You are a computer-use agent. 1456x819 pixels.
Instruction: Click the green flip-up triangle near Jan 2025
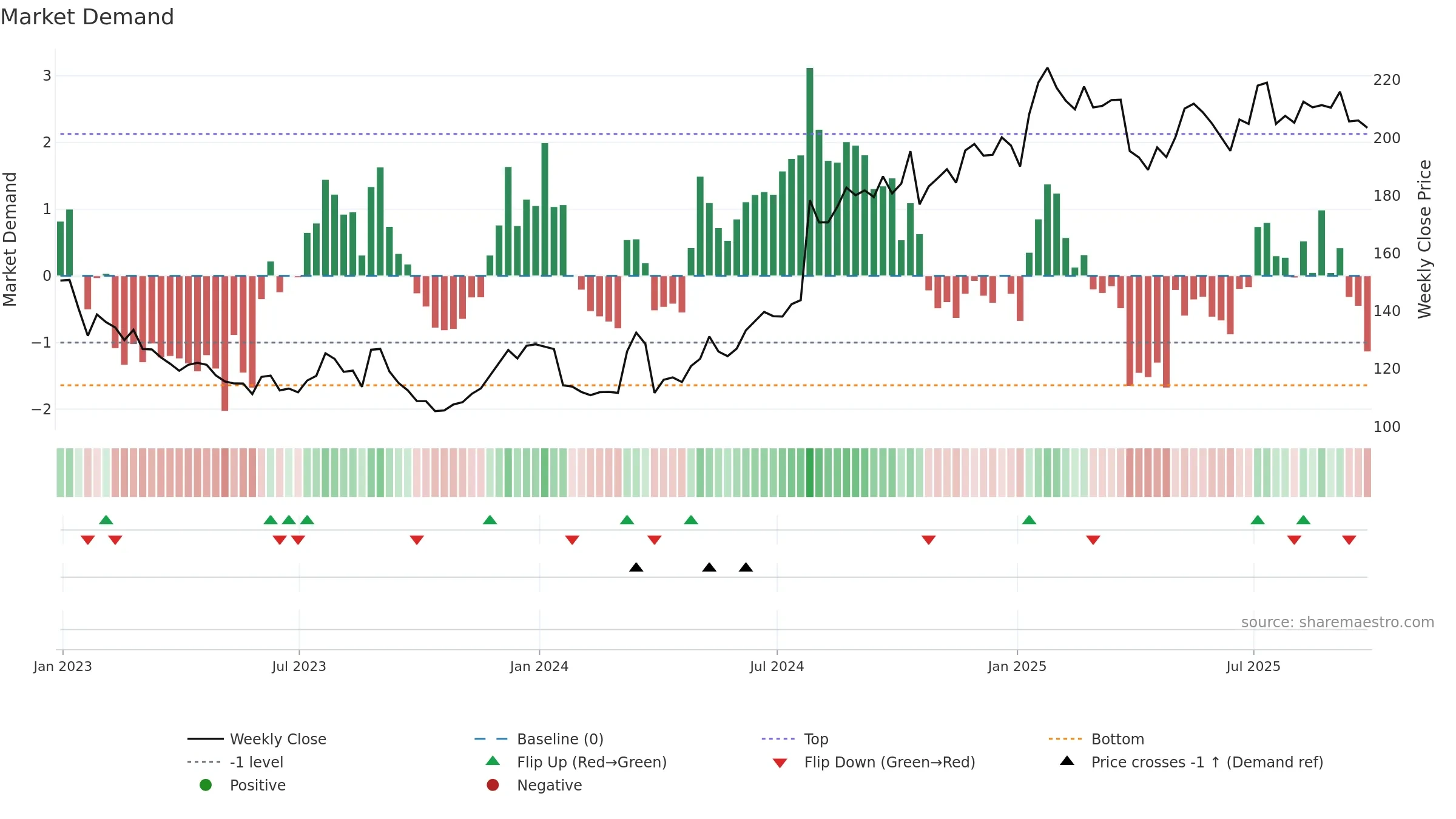coord(1029,520)
